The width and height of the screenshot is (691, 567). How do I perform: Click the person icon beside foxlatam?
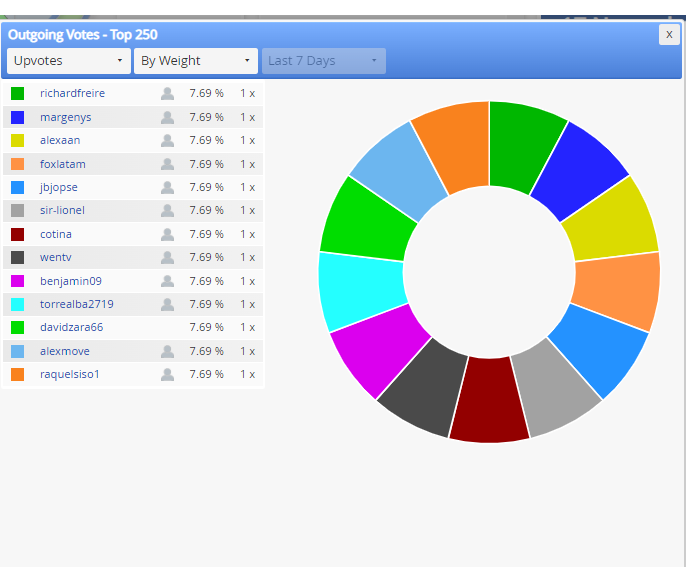pos(167,164)
